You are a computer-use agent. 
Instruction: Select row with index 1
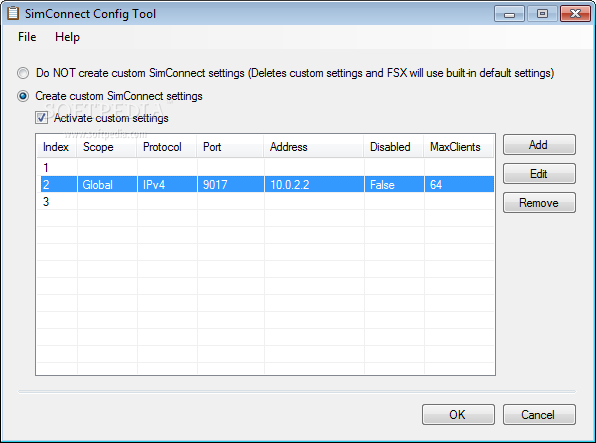265,168
